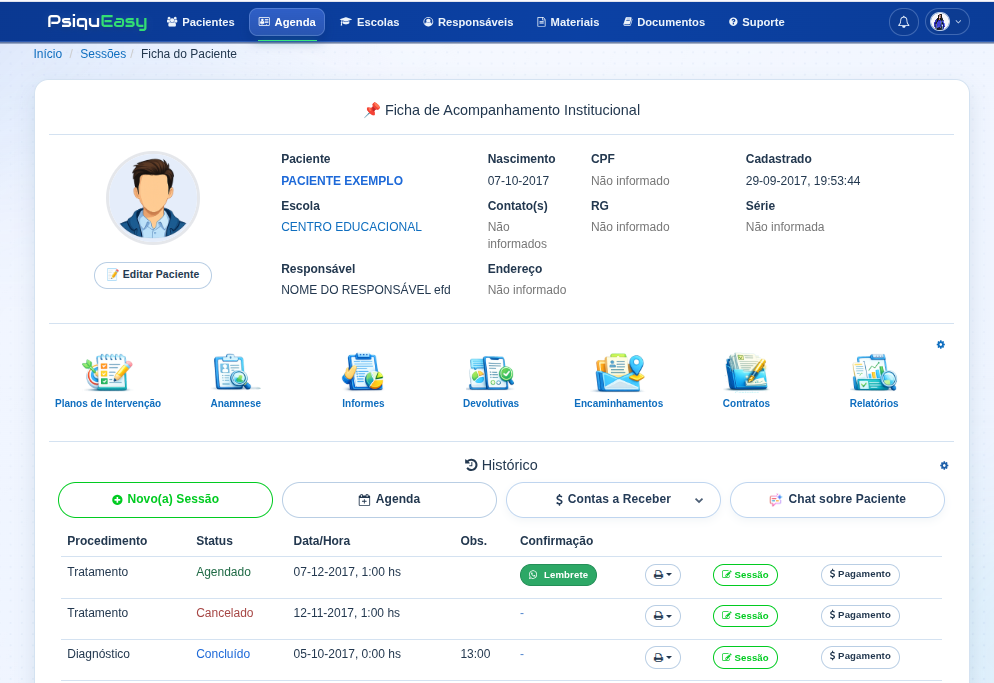Click registration date 29-09-2017, 19:53:44
Image resolution: width=994 pixels, height=683 pixels.
pyautogui.click(x=803, y=181)
